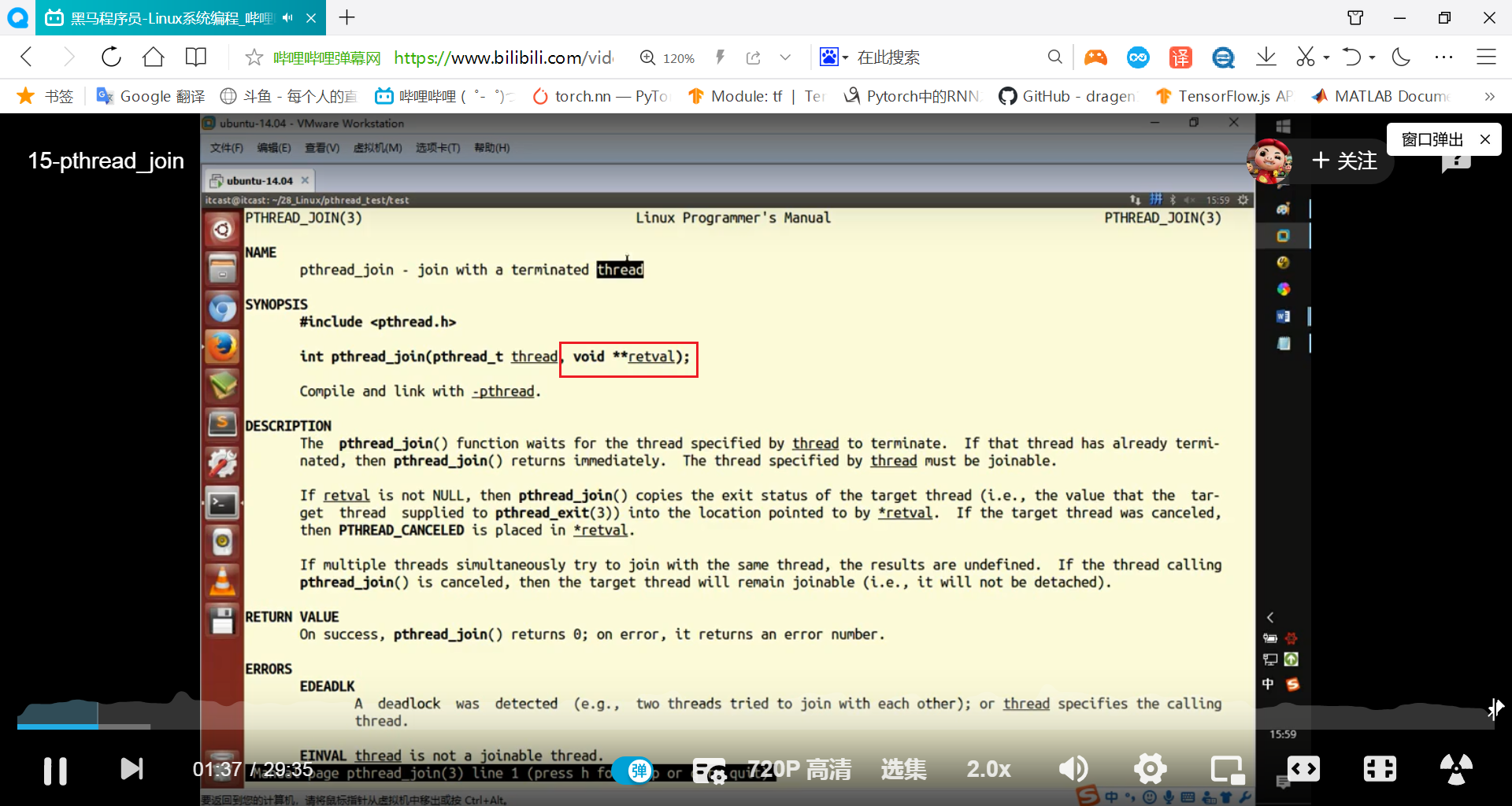
Task: Open the scissors screenshot tool
Action: point(1306,57)
